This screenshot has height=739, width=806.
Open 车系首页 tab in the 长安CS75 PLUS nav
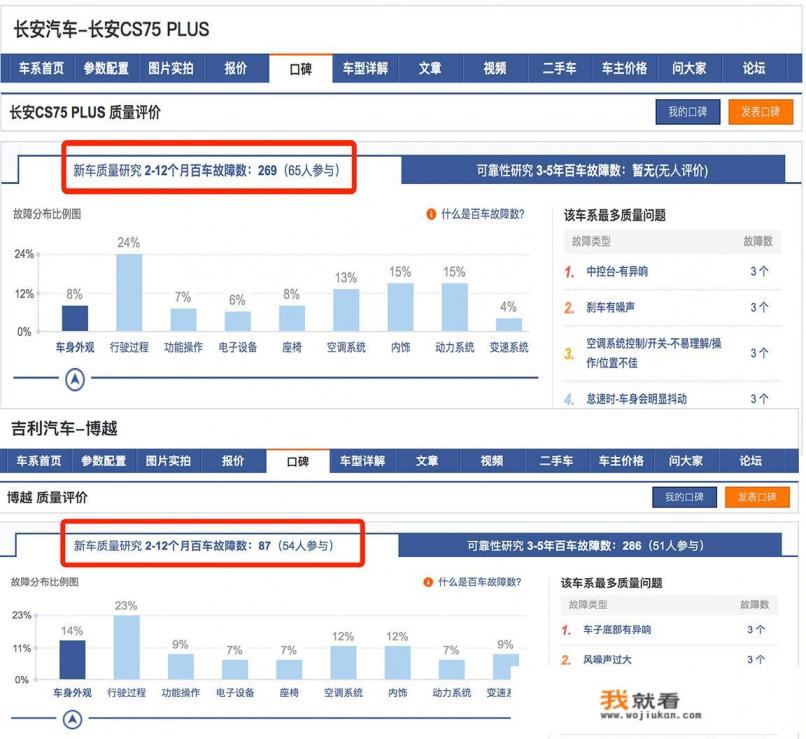pyautogui.click(x=41, y=68)
